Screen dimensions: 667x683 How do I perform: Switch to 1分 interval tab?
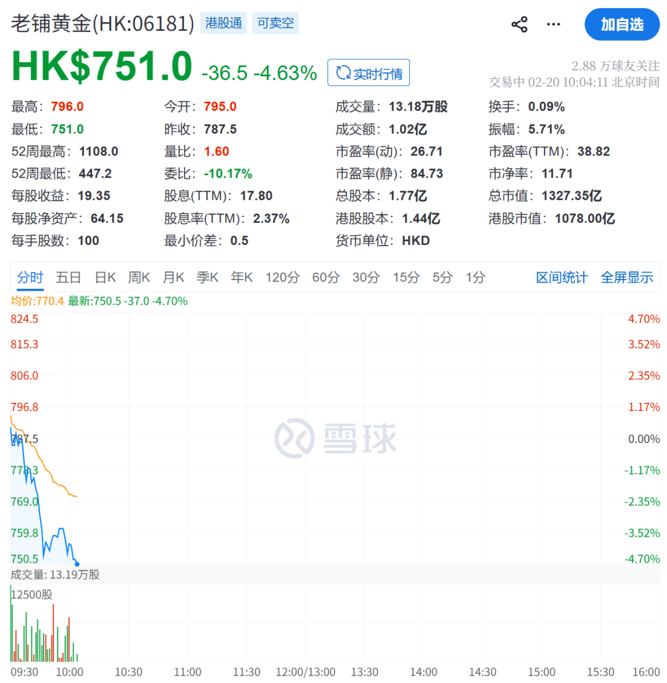[475, 277]
